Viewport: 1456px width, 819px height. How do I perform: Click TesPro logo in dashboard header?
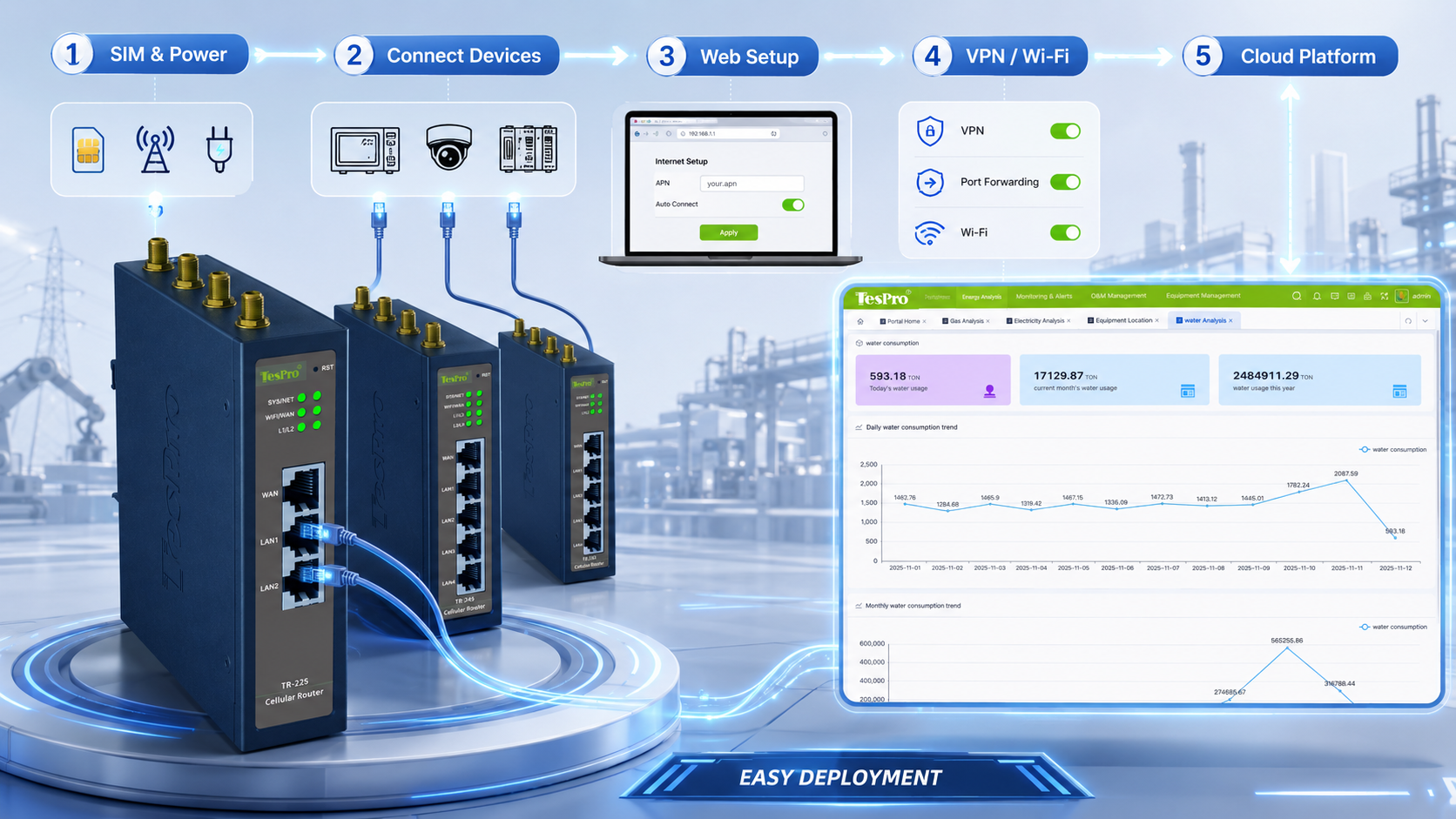click(x=882, y=298)
